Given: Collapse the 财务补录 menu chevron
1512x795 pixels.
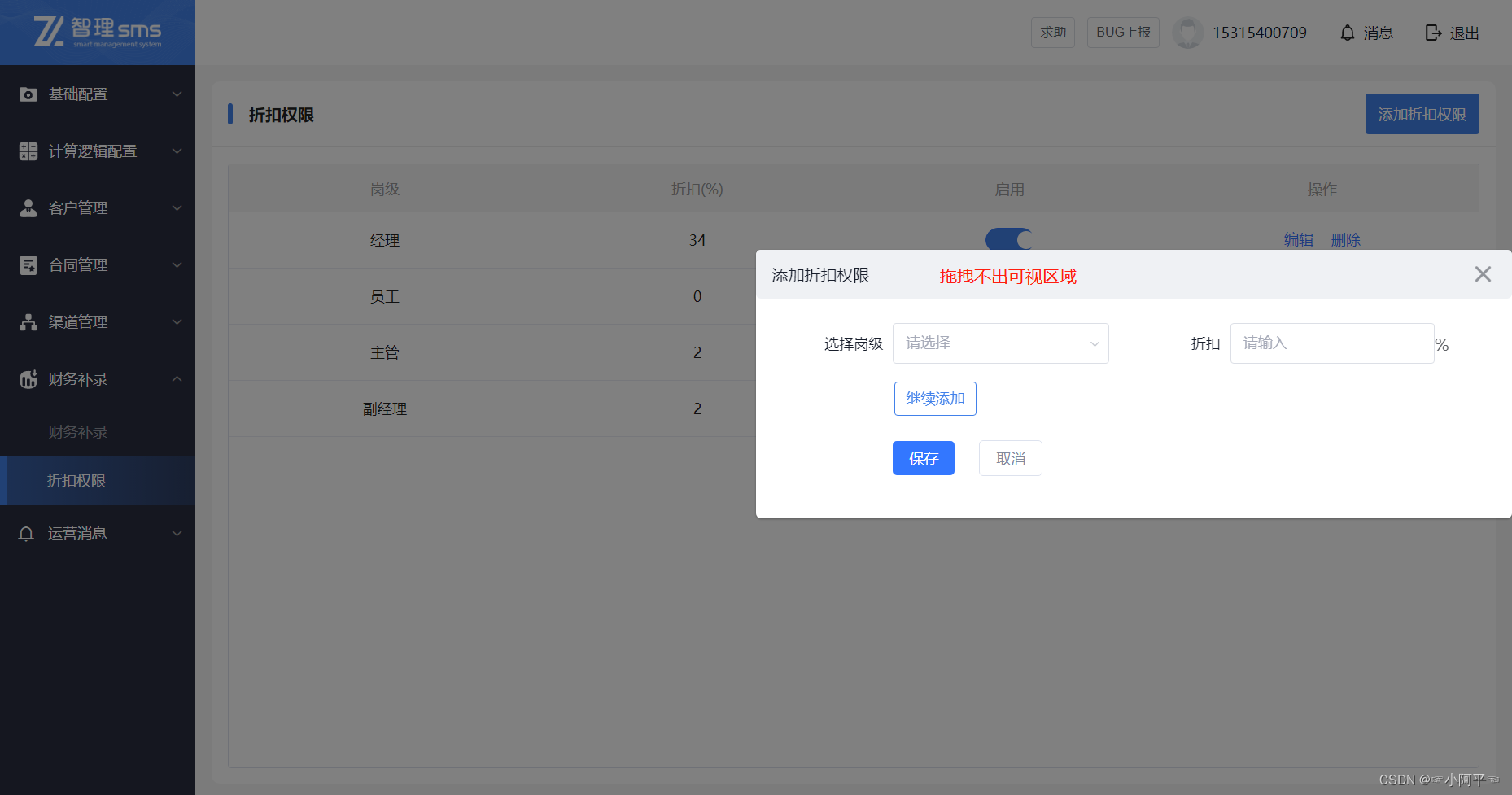Looking at the screenshot, I should [x=177, y=379].
